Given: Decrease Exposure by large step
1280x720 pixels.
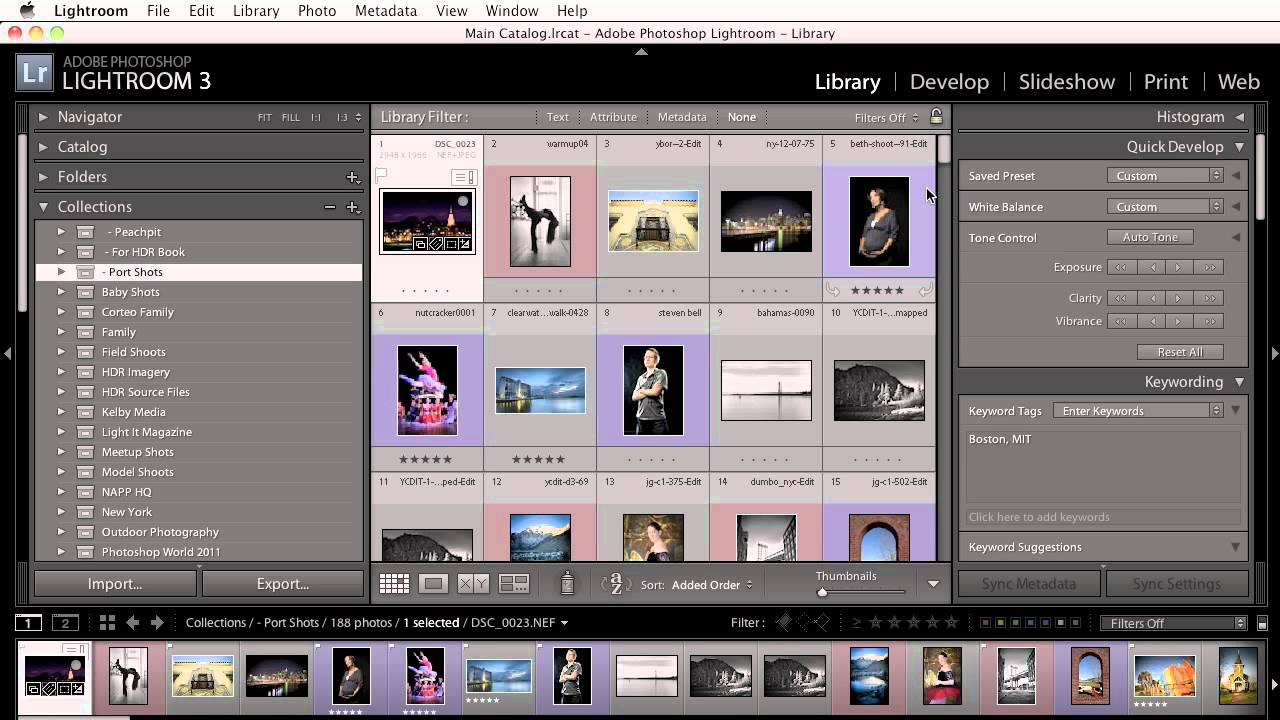Looking at the screenshot, I should [1121, 267].
